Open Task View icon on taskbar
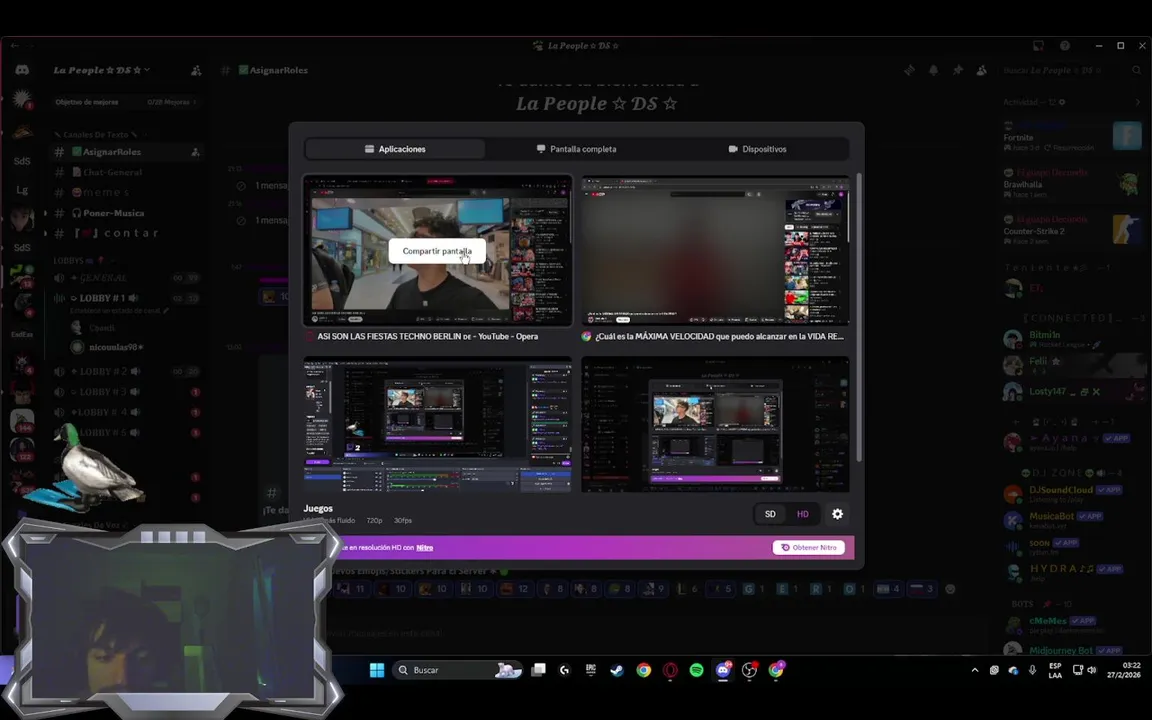 [x=539, y=670]
